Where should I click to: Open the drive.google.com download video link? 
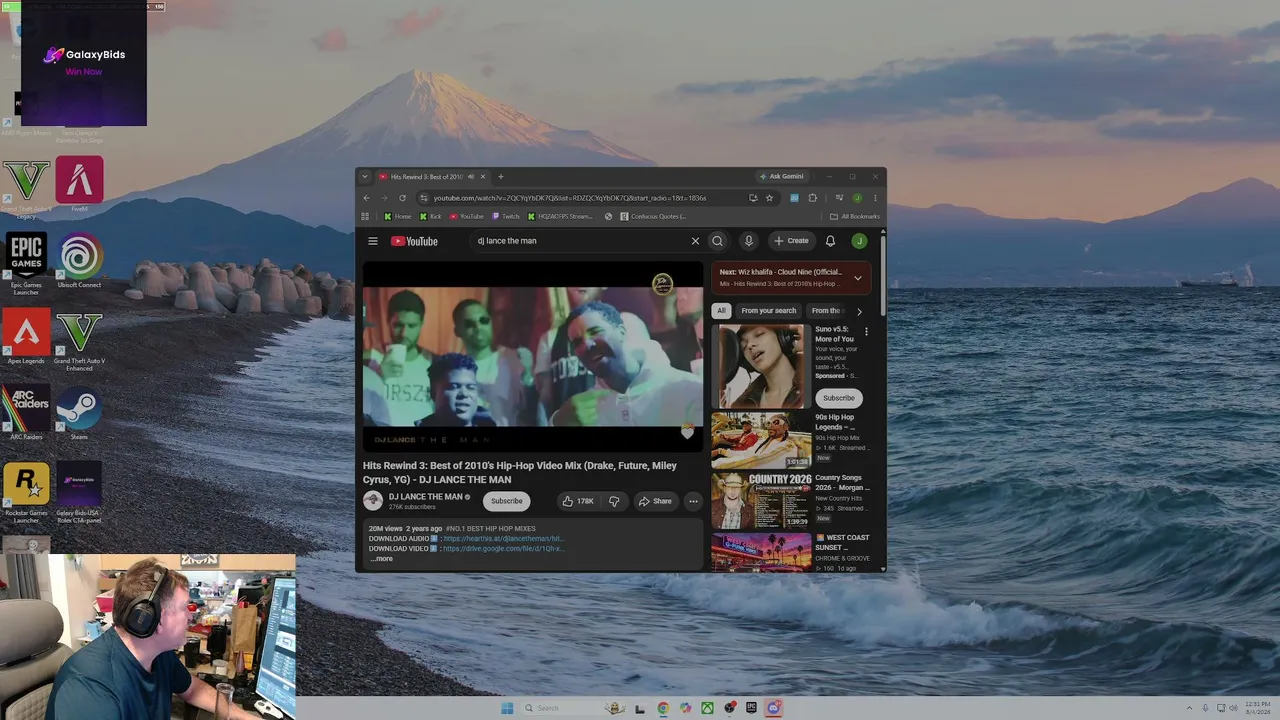pyautogui.click(x=503, y=549)
